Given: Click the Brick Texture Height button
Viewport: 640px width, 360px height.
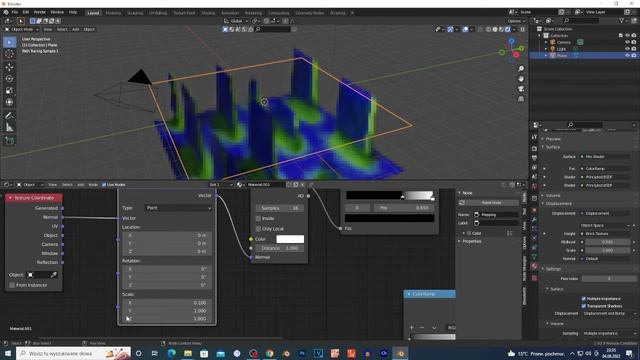Looking at the screenshot, I should pyautogui.click(x=605, y=234).
